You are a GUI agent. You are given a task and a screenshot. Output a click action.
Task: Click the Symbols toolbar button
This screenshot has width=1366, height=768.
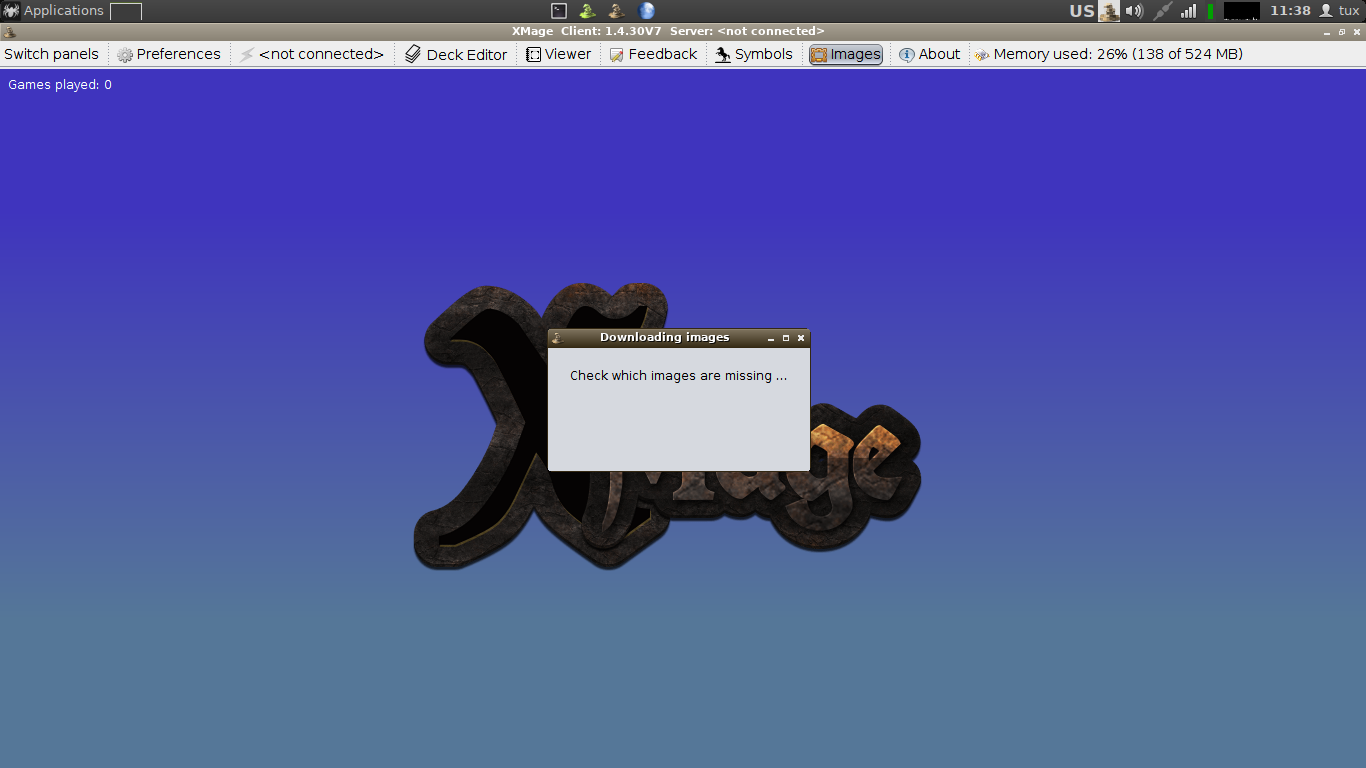point(754,54)
